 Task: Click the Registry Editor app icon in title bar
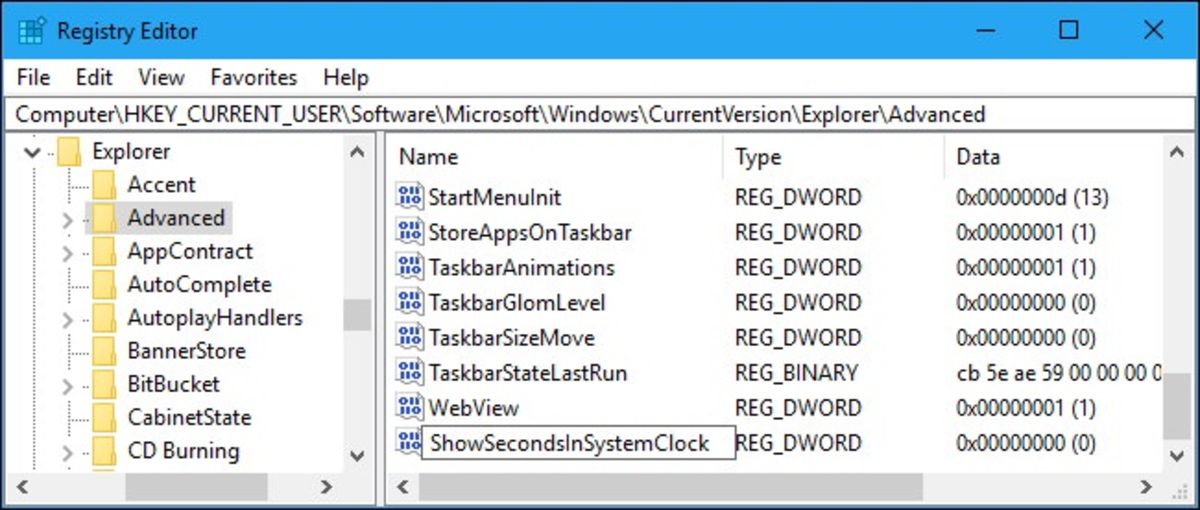click(x=30, y=30)
